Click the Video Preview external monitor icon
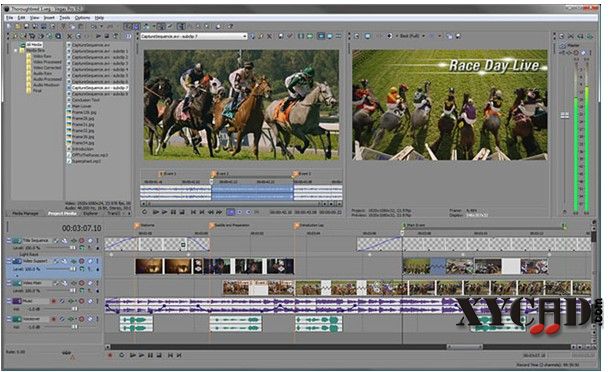Screen dimensions: 609x372 367,36
